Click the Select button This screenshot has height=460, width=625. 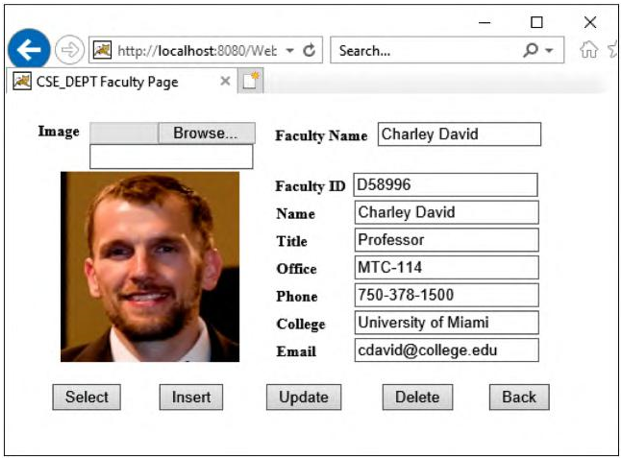coord(86,397)
